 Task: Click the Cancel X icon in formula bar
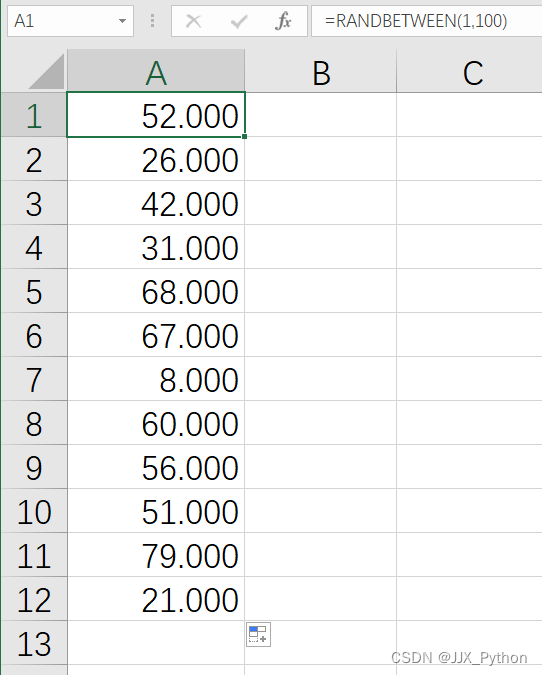point(193,21)
